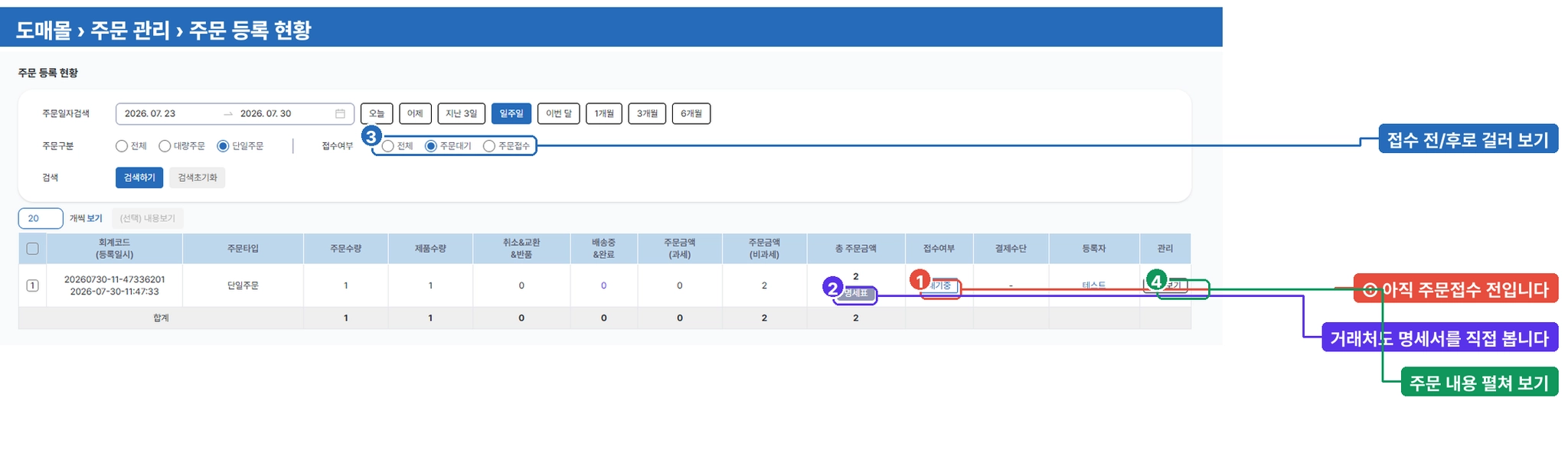This screenshot has width=1568, height=453.
Task: Click the 총 주문금액 column header
Action: coord(856,249)
